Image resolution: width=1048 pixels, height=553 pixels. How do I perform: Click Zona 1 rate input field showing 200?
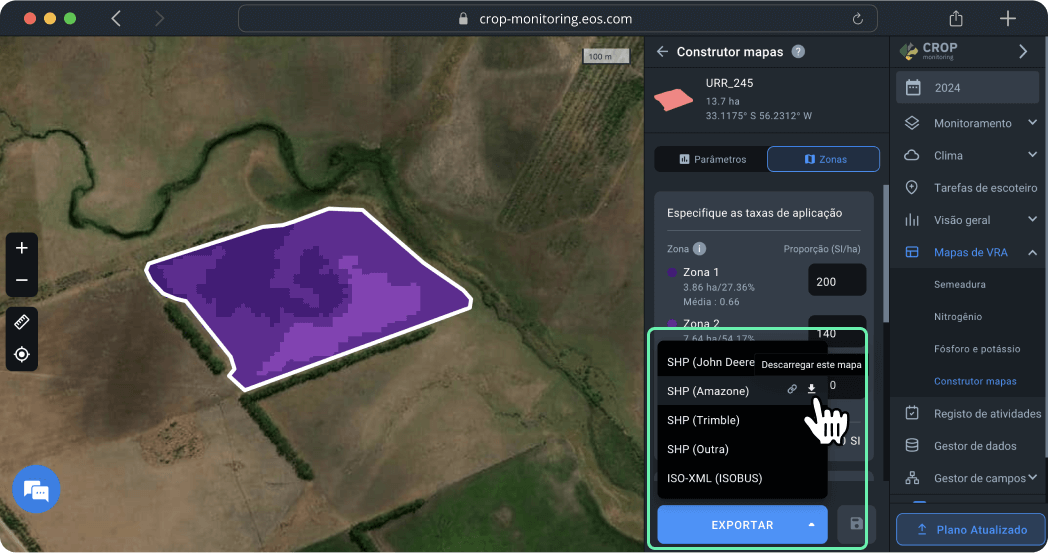point(836,281)
